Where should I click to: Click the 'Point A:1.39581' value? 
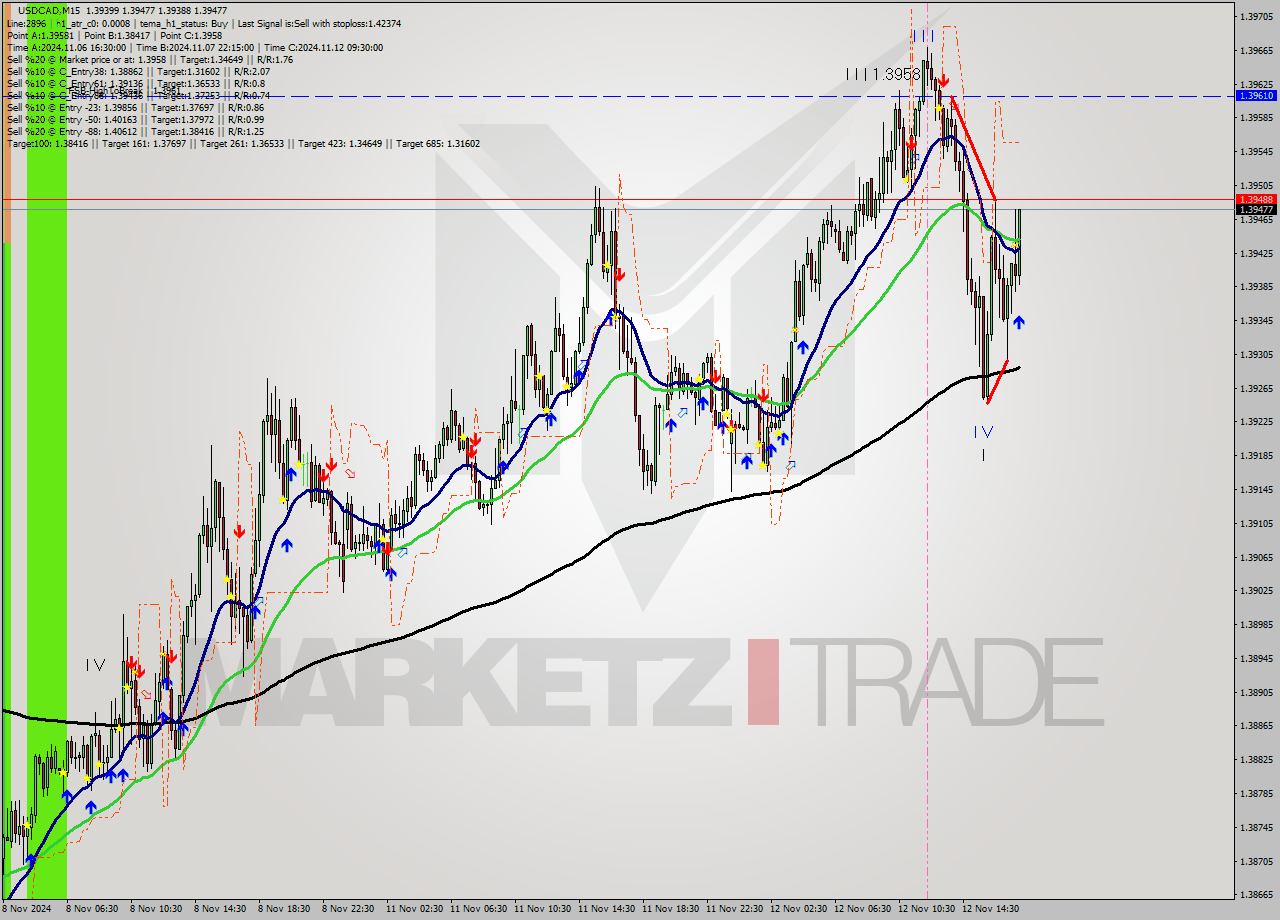pyautogui.click(x=40, y=35)
